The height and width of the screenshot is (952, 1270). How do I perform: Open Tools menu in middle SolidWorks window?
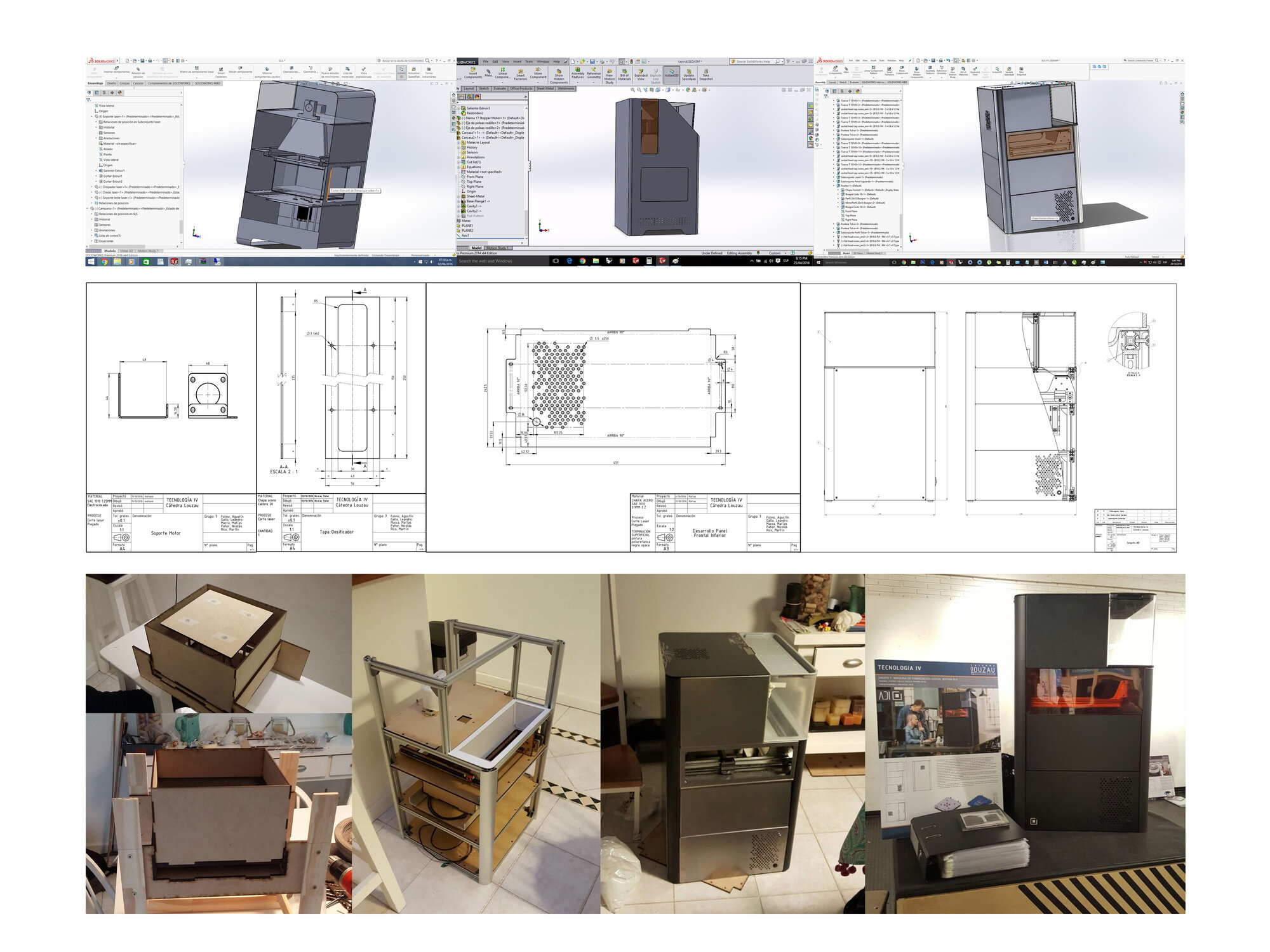point(529,62)
